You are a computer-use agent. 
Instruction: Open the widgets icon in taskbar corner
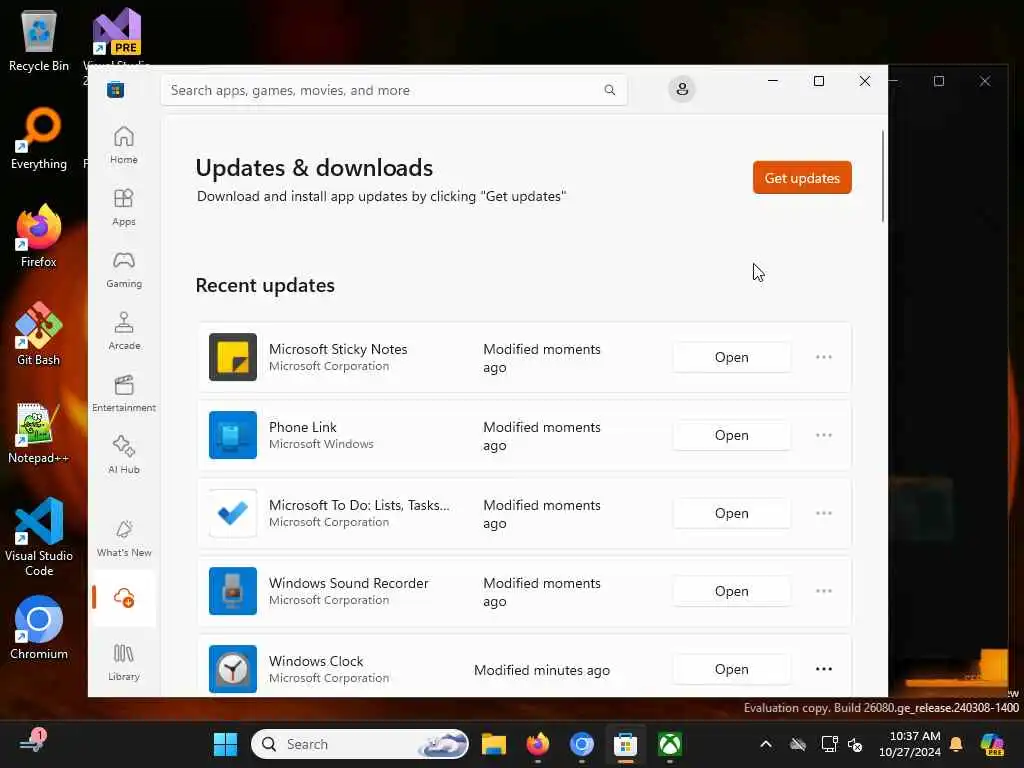coord(31,743)
